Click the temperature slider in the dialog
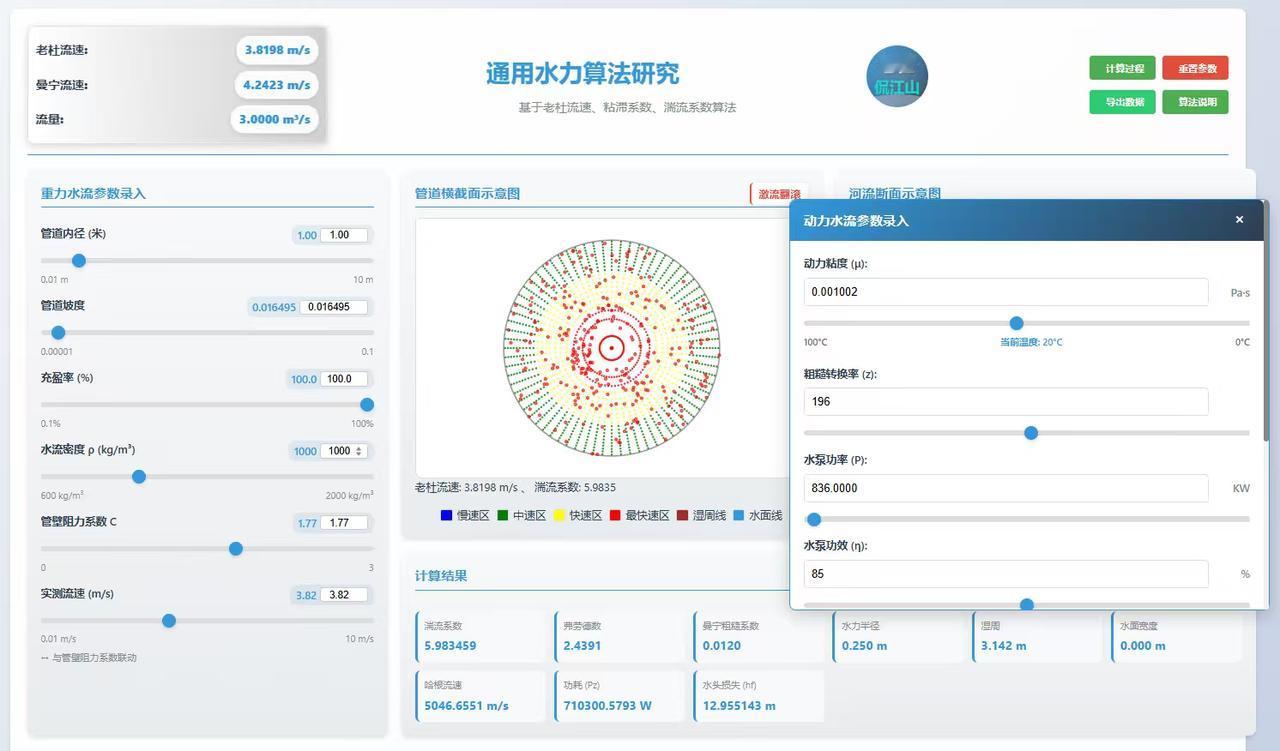 1016,323
